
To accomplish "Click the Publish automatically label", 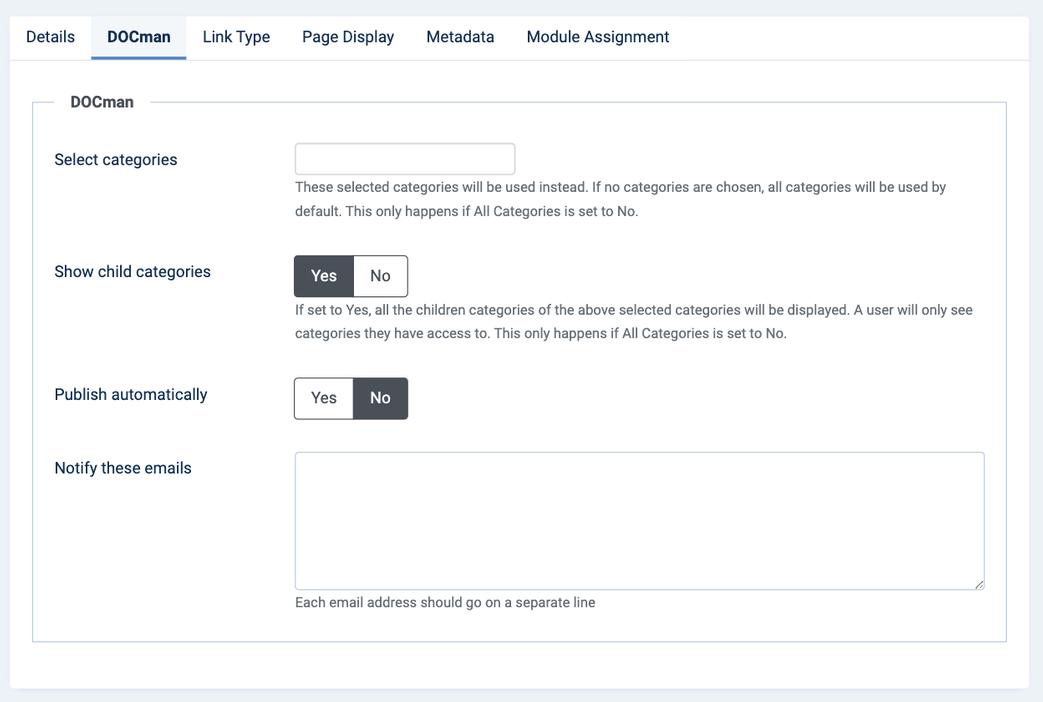I will [x=131, y=395].
